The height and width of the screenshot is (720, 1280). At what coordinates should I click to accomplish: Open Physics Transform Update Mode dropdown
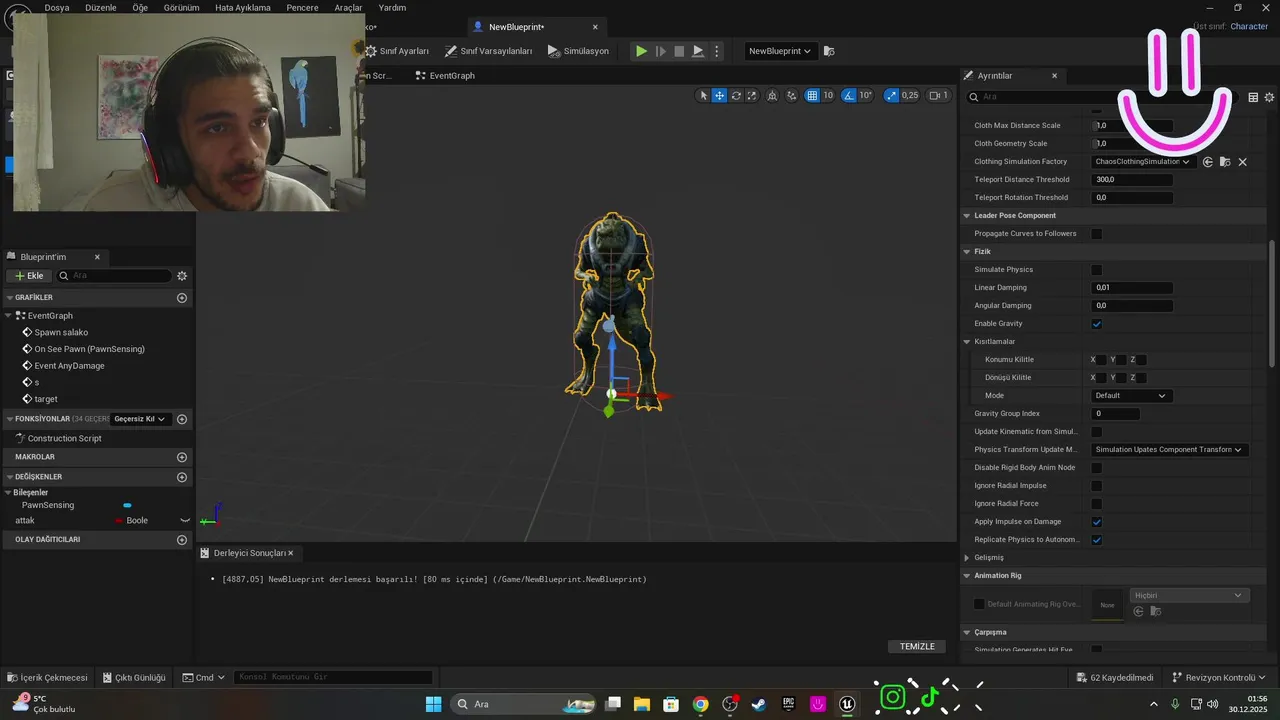tap(1169, 450)
